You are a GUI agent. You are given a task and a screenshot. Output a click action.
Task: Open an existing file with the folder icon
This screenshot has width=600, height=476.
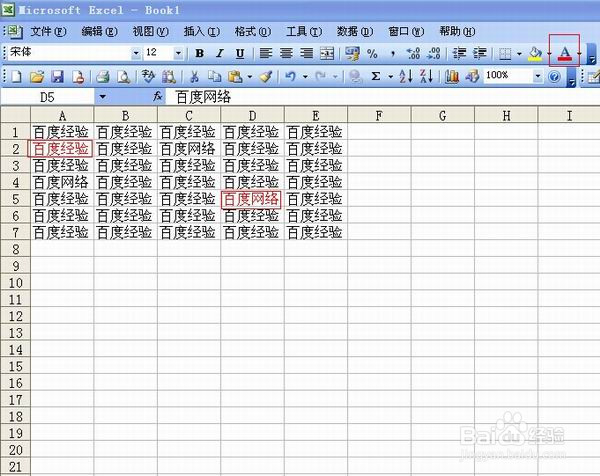tap(37, 77)
